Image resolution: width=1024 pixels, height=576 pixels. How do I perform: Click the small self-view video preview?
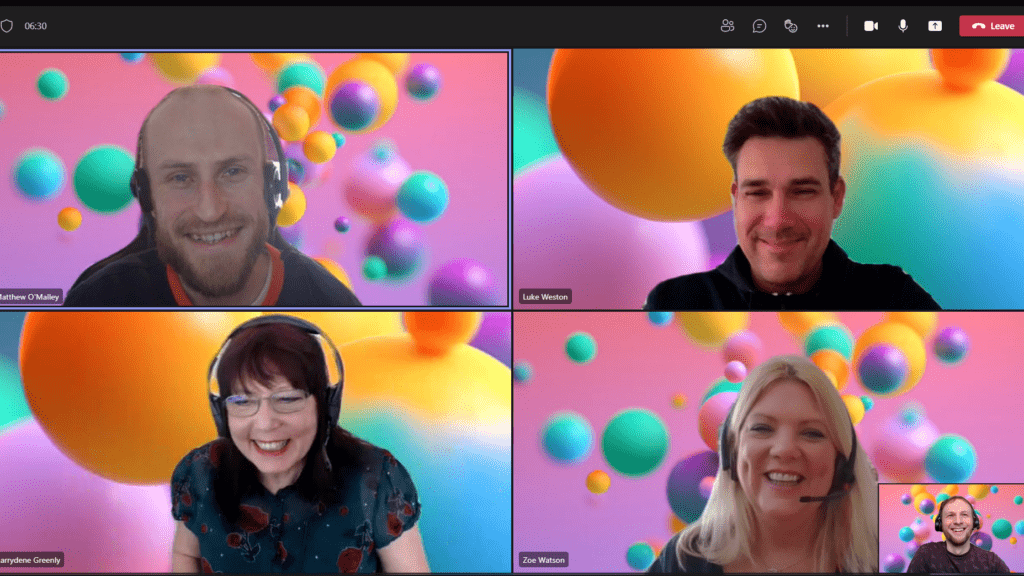coord(950,529)
